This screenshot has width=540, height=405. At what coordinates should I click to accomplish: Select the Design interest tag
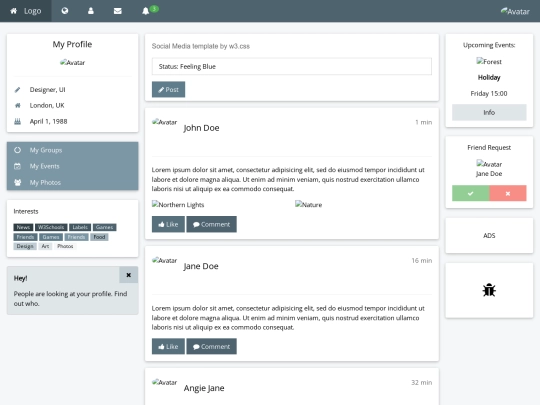[25, 246]
